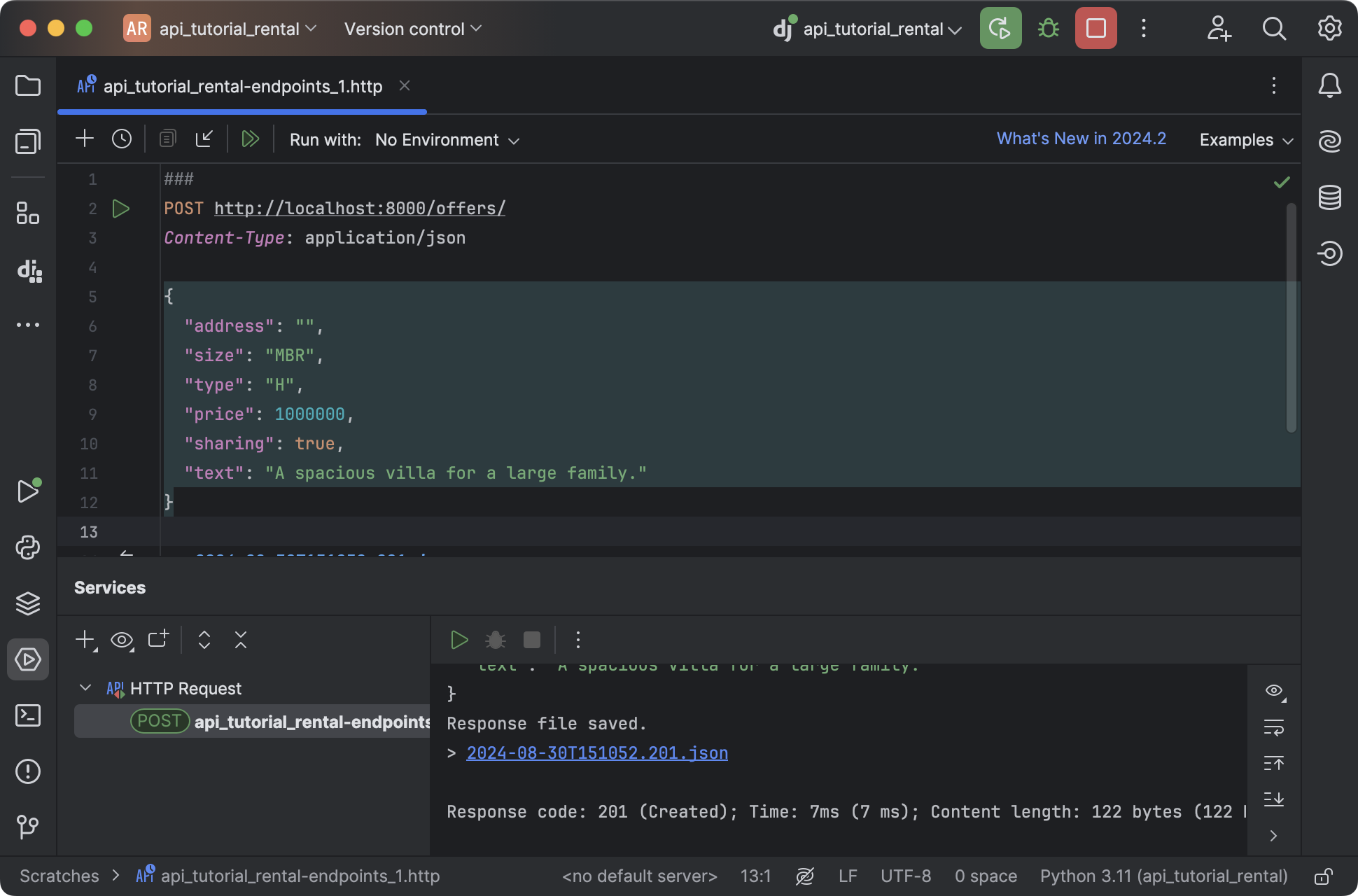The width and height of the screenshot is (1358, 896).
Task: Stop the running server with red square icon
Action: 1094,29
